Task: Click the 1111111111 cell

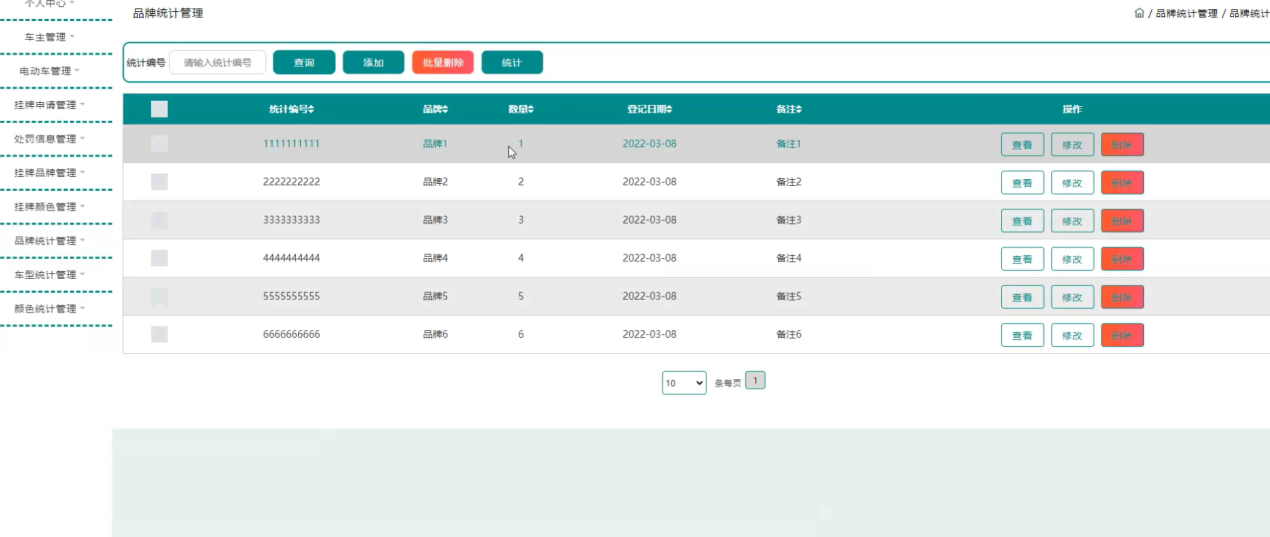Action: (291, 144)
